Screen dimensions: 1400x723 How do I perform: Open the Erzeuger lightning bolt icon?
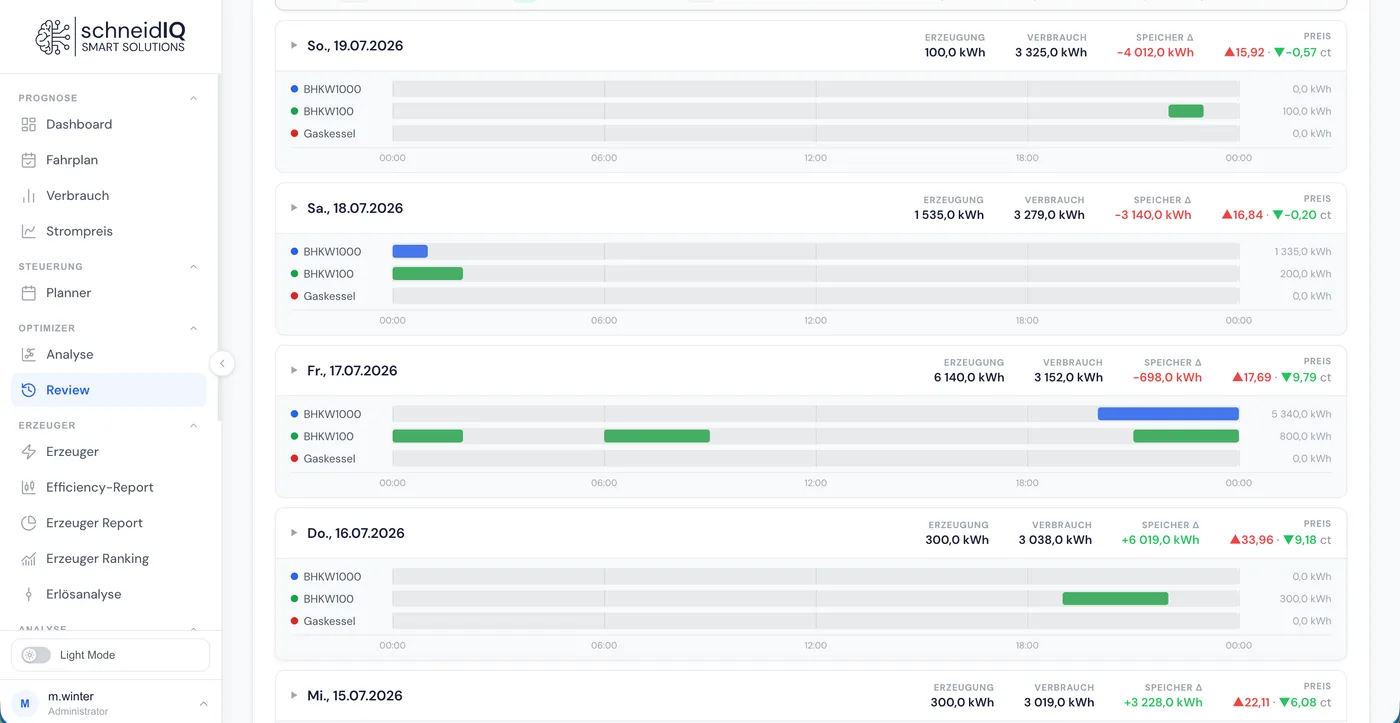[x=29, y=452]
